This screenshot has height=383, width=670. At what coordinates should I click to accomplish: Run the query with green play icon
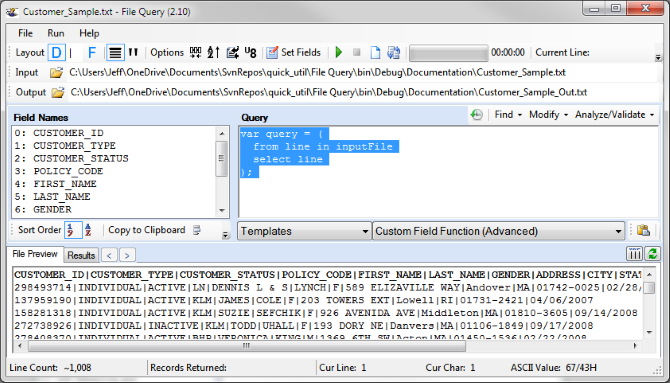click(339, 53)
